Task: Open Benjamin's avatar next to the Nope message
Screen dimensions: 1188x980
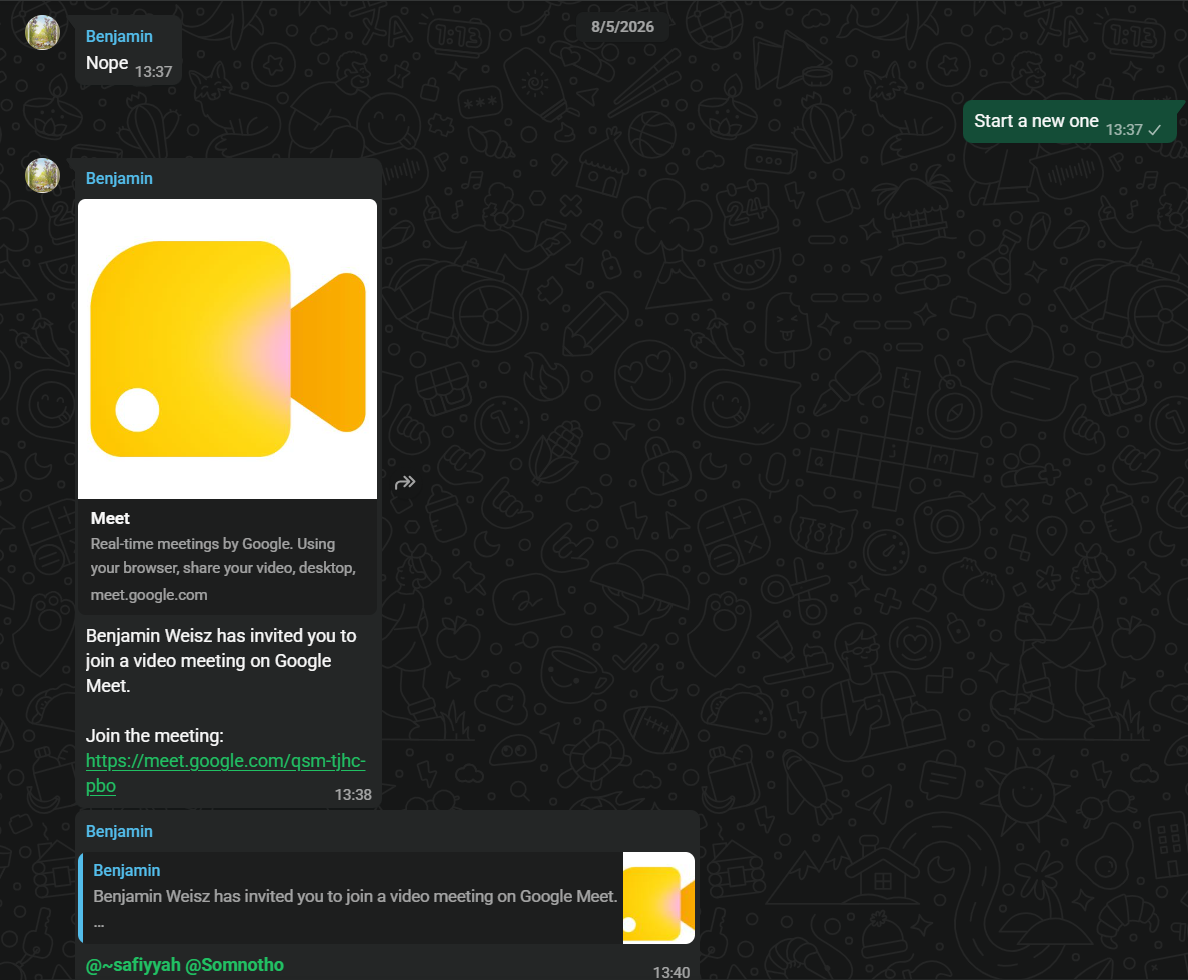Action: click(x=42, y=33)
